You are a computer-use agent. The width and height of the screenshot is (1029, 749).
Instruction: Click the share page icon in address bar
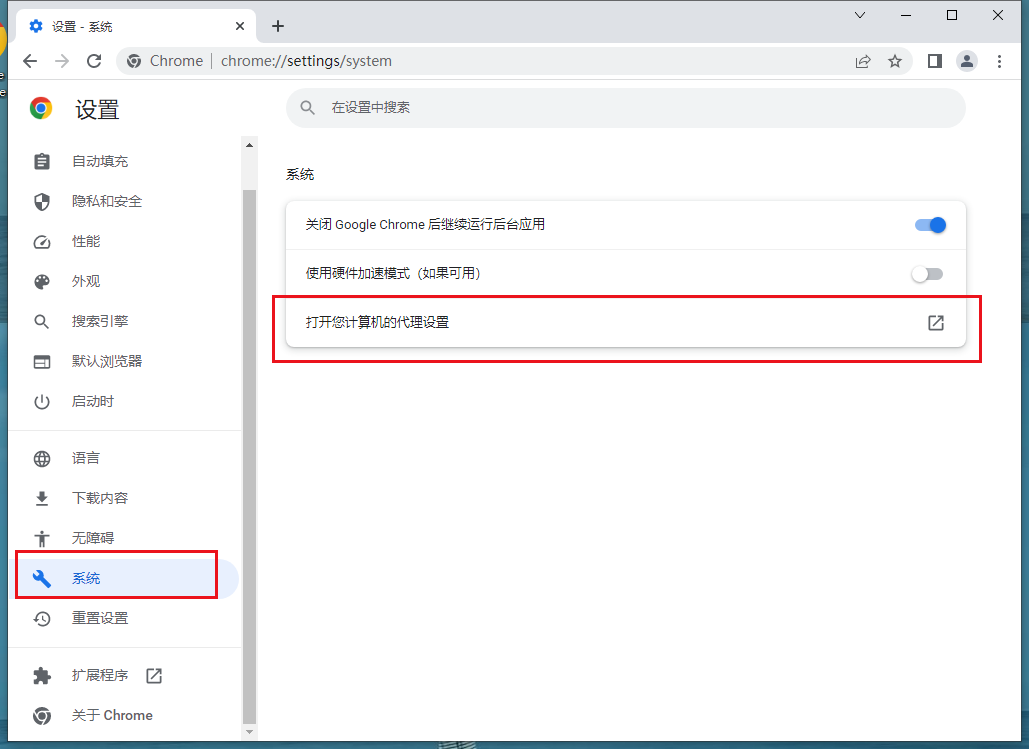(x=863, y=61)
